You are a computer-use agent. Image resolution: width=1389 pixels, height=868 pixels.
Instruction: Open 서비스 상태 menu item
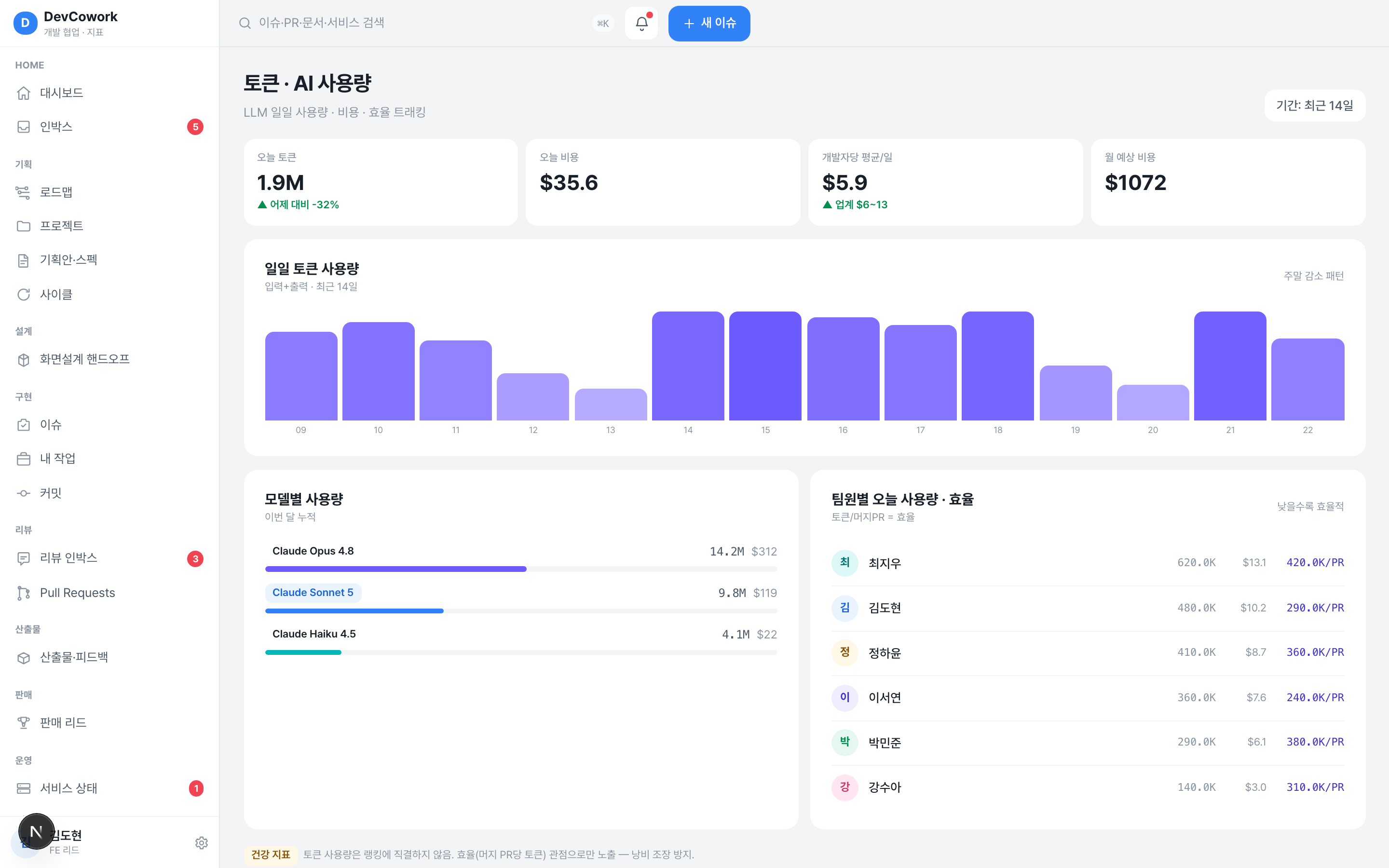click(x=109, y=788)
